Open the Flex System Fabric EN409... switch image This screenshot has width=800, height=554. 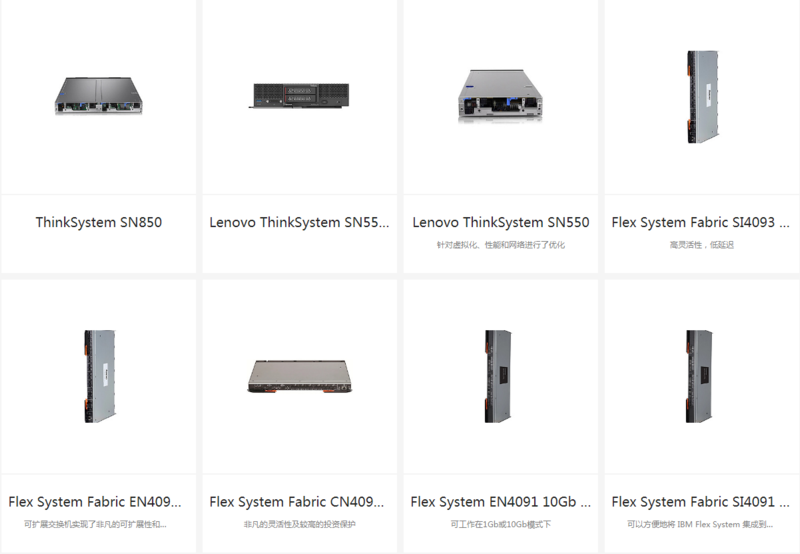(x=99, y=376)
